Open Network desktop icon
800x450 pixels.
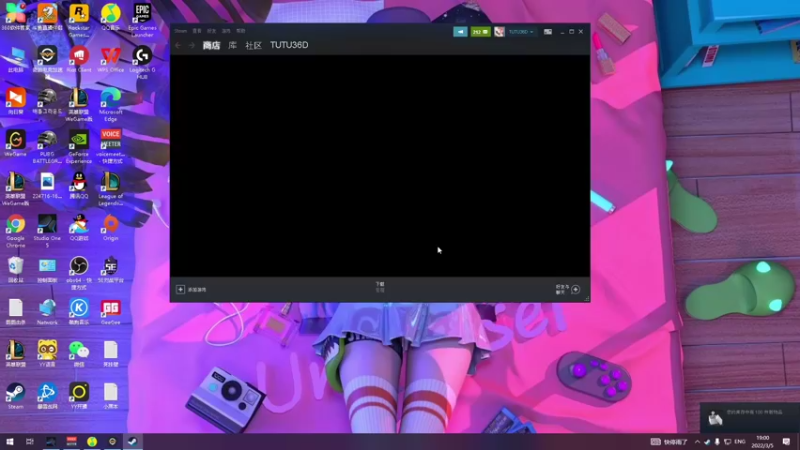[x=47, y=312]
